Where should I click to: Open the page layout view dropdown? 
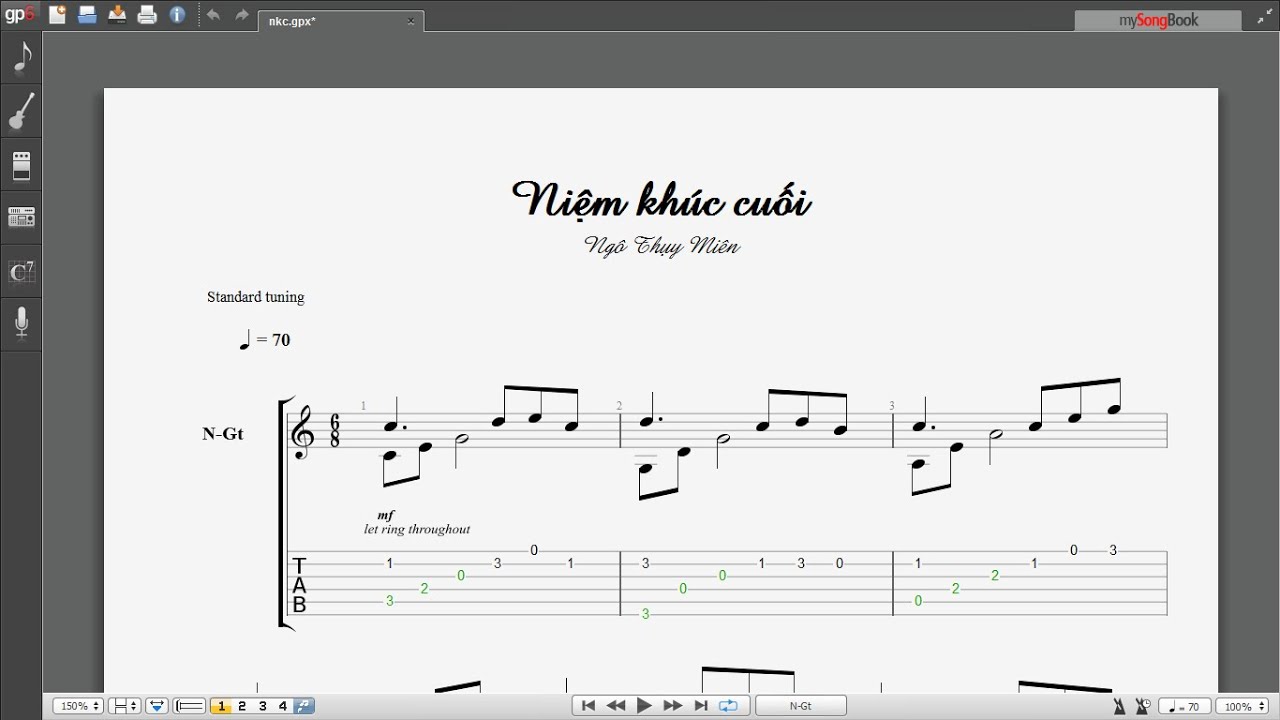point(125,706)
